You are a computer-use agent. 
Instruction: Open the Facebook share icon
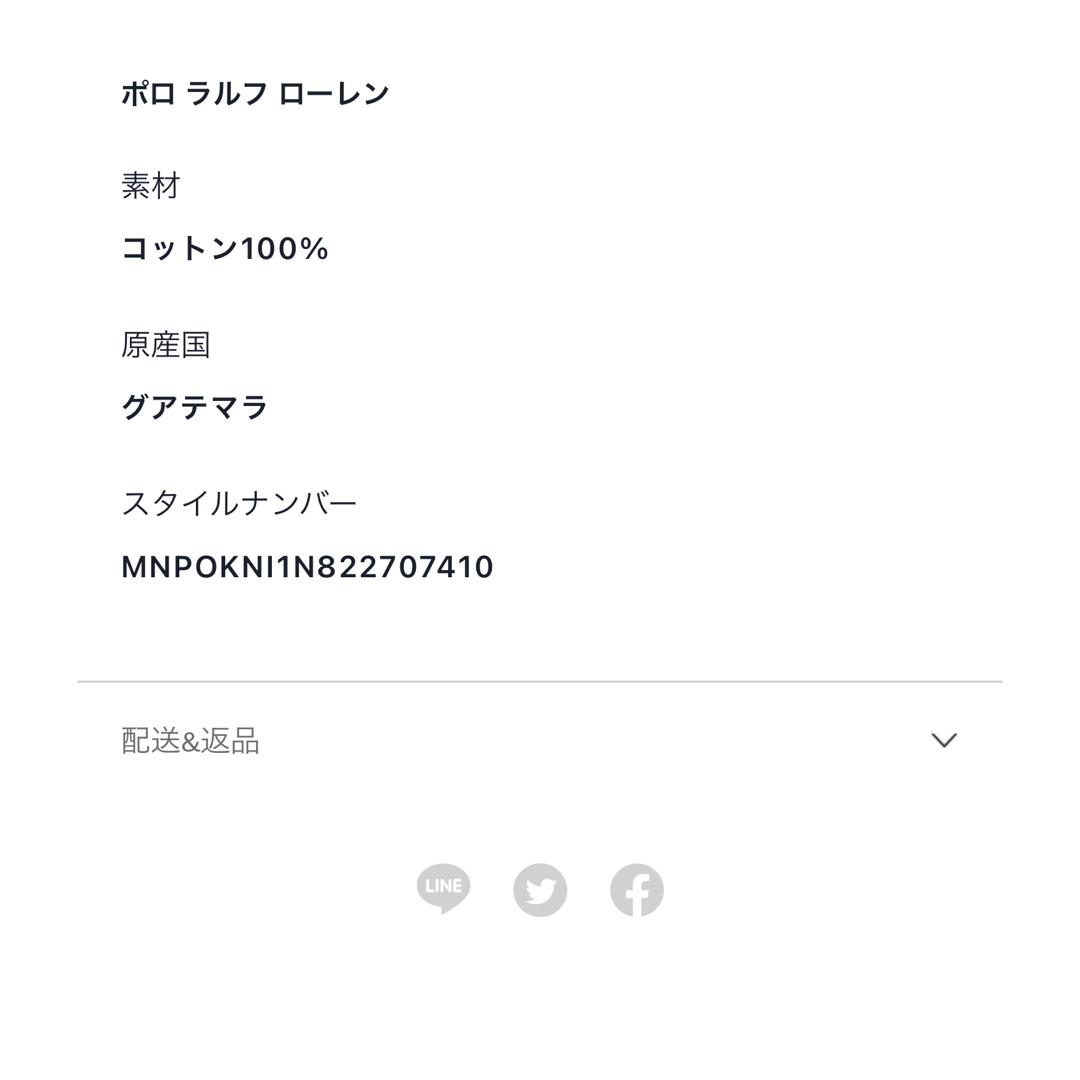637,890
